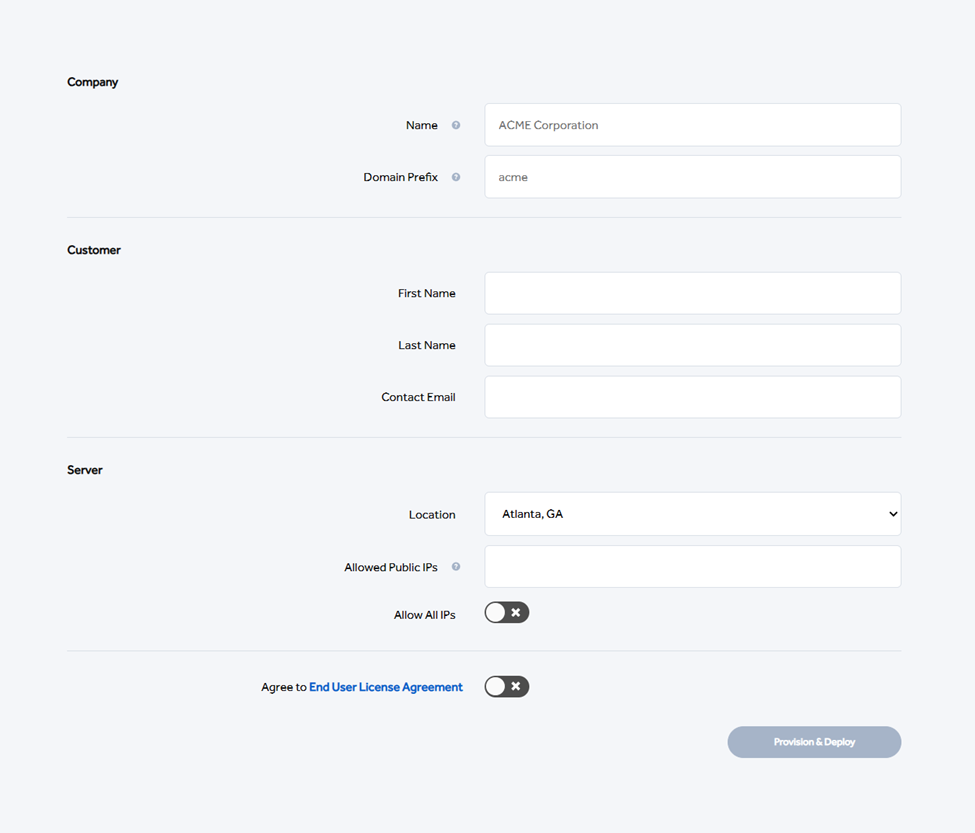The image size is (975, 833).
Task: Click the Company section heading
Action: pos(93,82)
